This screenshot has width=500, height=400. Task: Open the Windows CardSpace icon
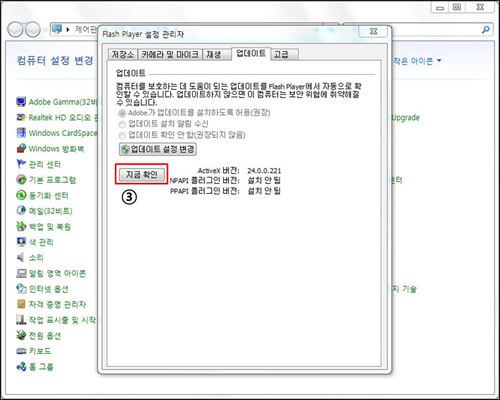(21, 133)
